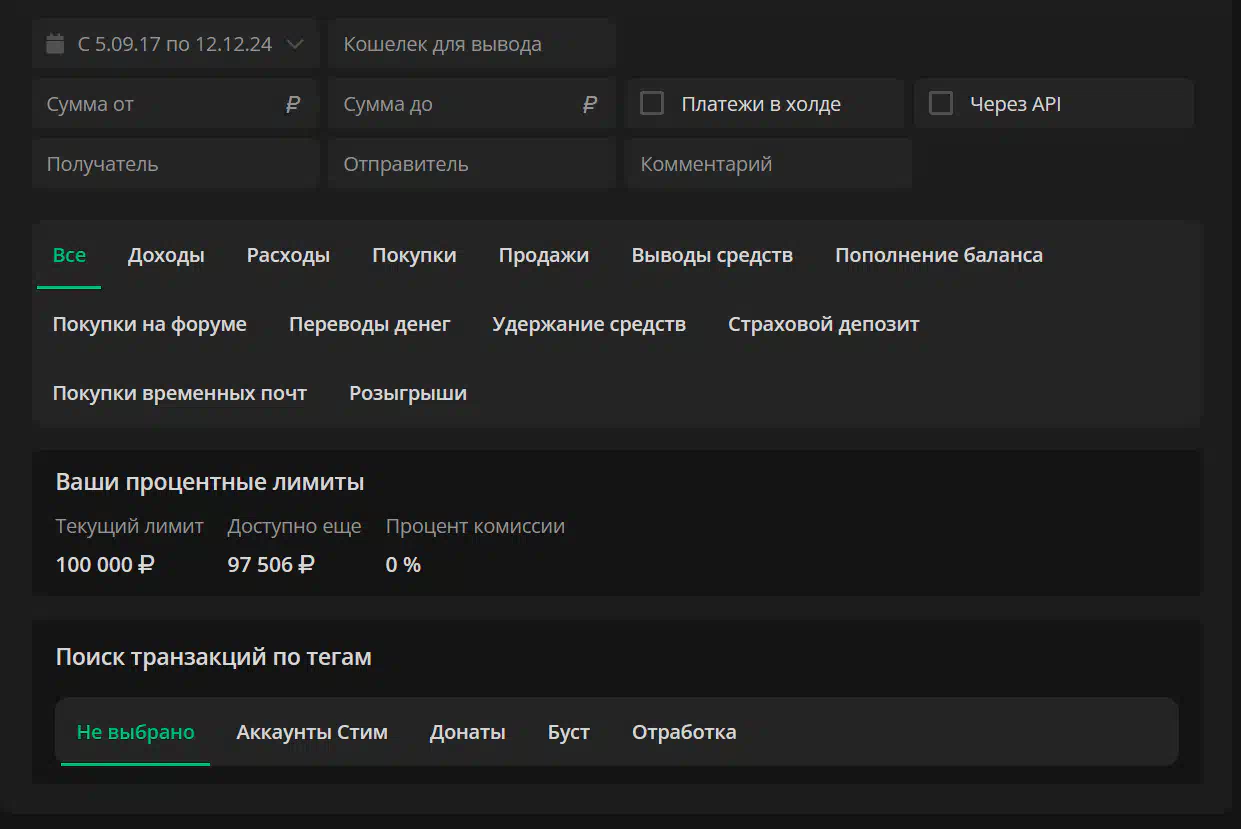The image size is (1241, 829).
Task: Click the Комментарий field
Action: click(768, 164)
